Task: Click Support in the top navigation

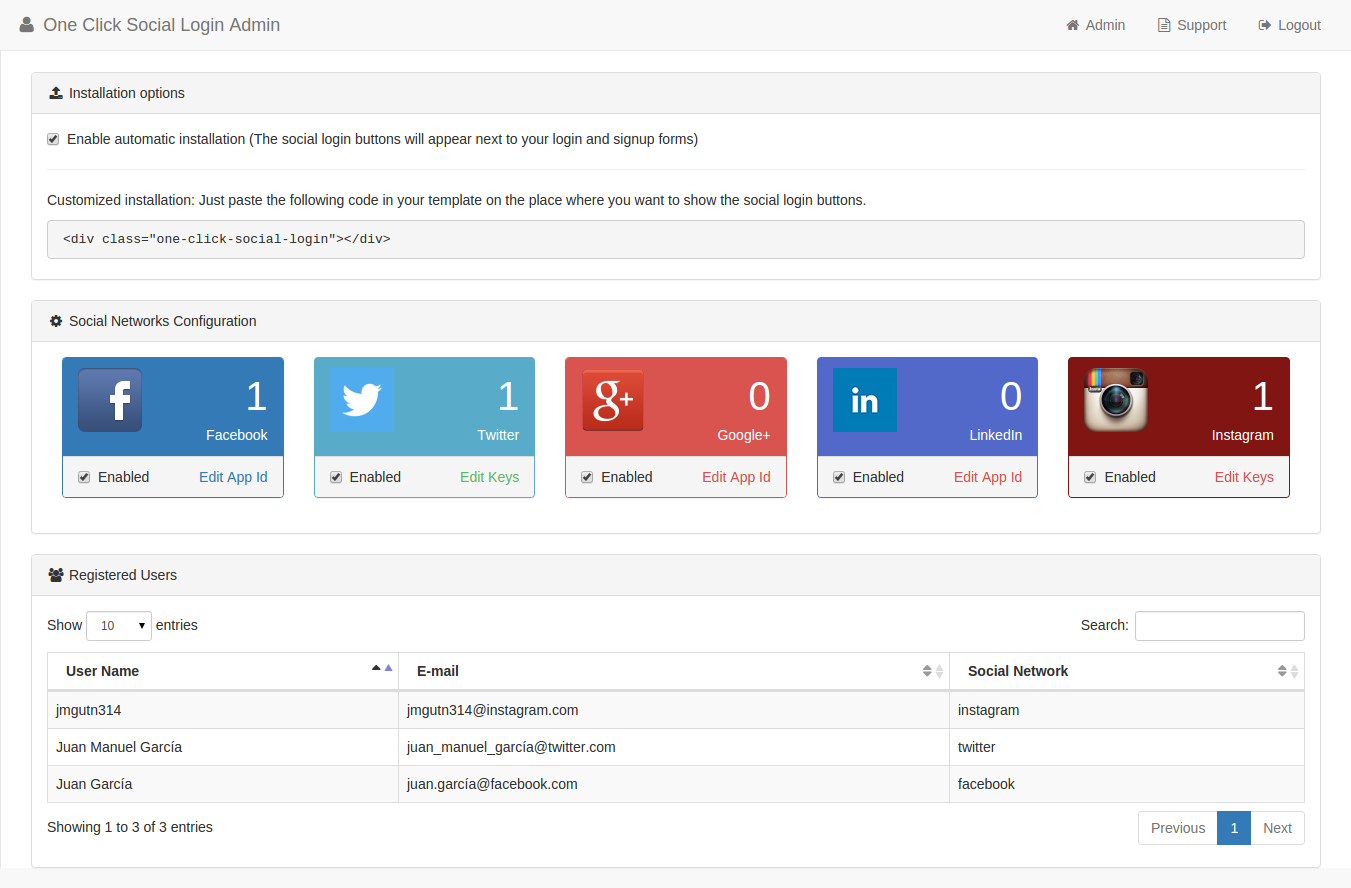Action: 1191,24
